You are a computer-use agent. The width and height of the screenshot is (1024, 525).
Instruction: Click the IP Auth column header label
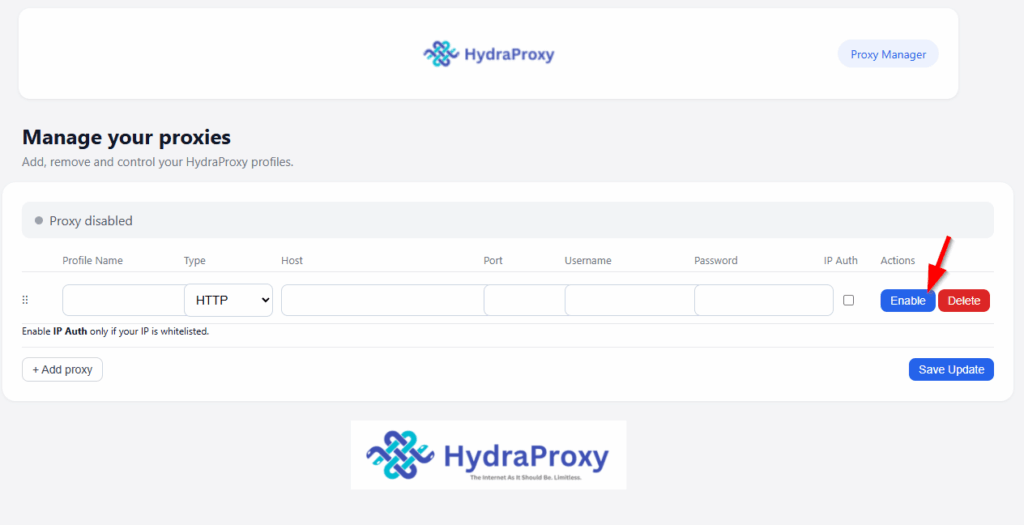click(840, 261)
